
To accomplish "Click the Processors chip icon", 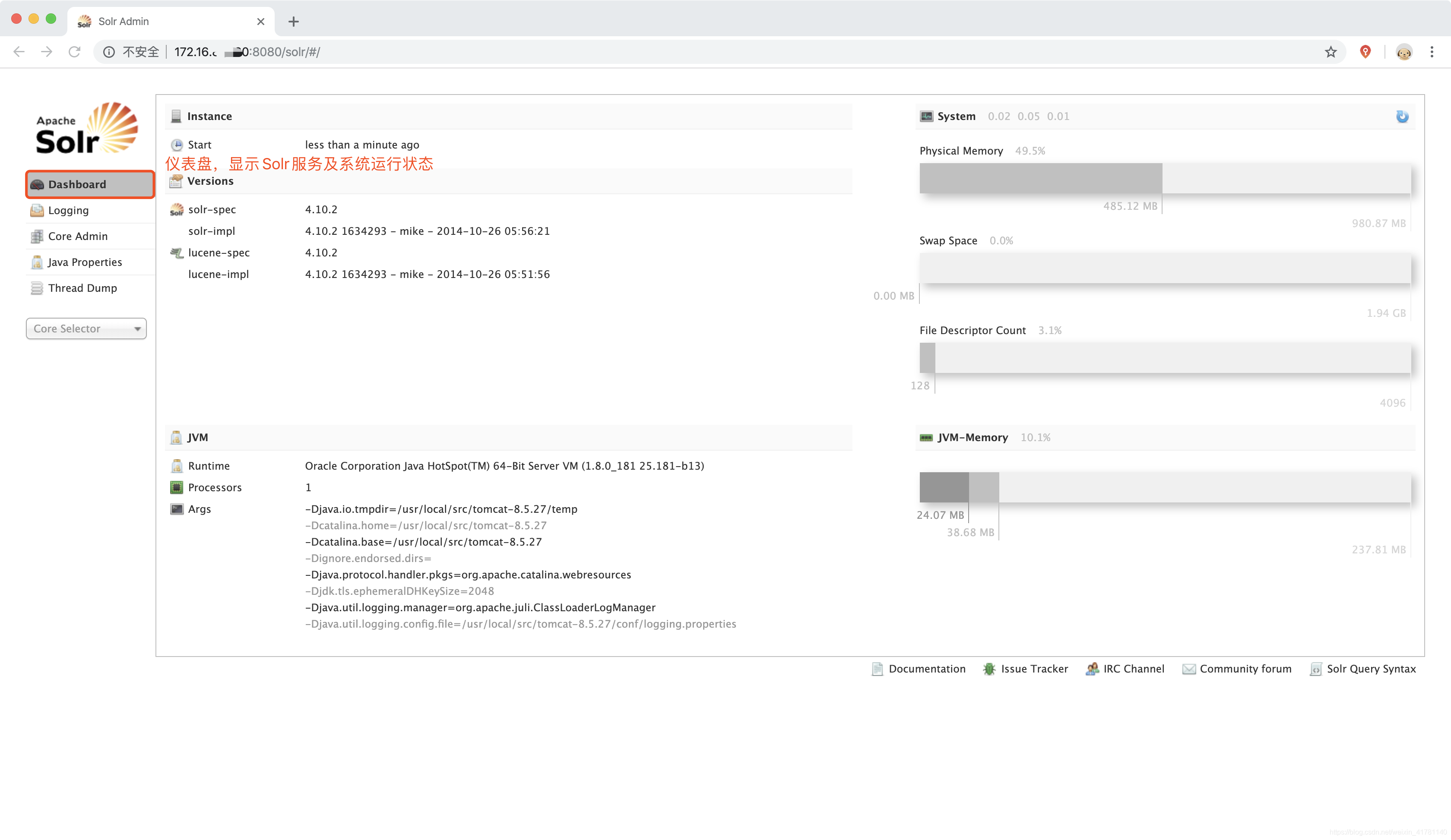I will pos(176,487).
